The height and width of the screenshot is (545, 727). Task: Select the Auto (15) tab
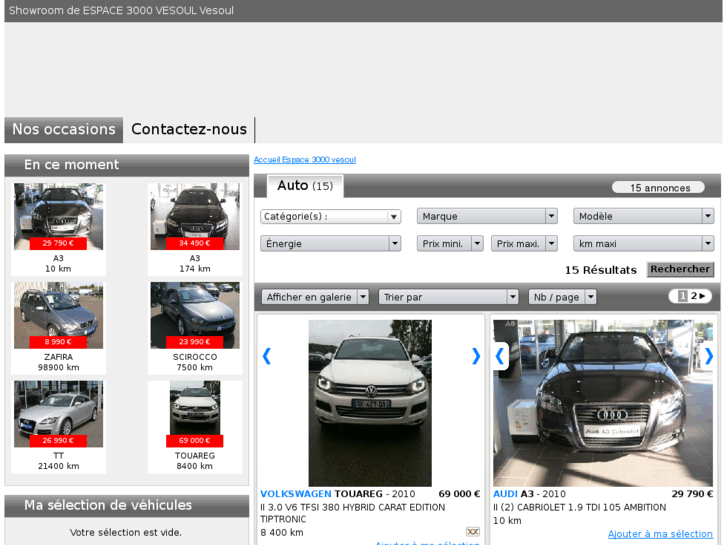point(305,186)
